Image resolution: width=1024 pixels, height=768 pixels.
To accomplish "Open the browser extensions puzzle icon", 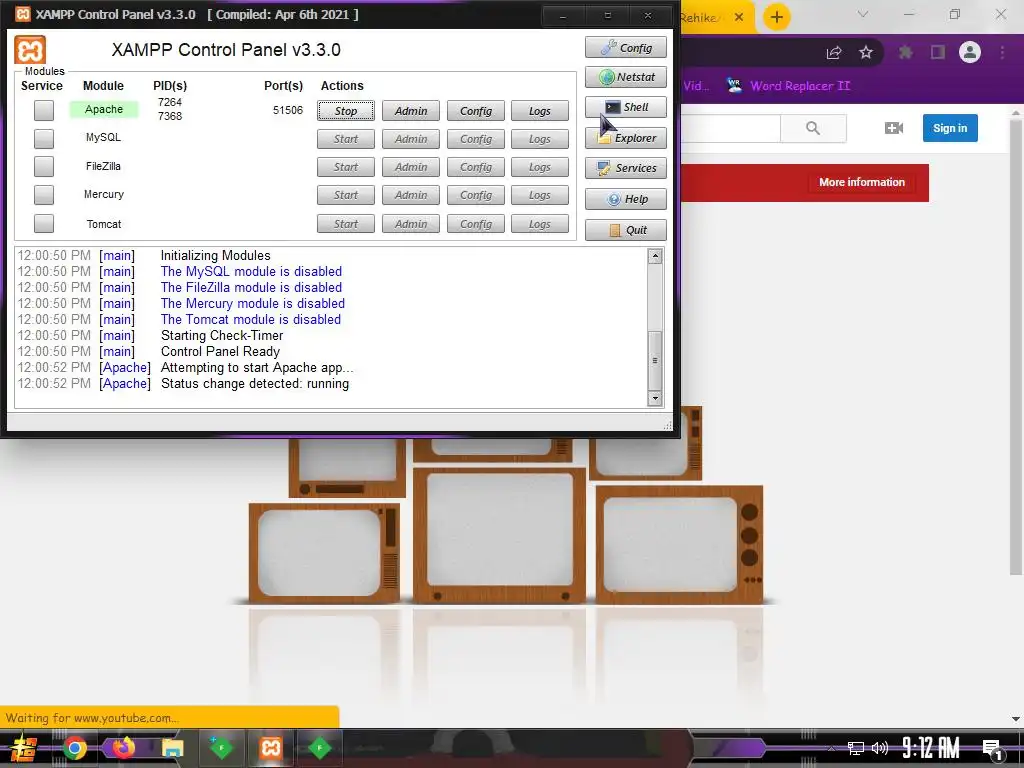I will 906,52.
